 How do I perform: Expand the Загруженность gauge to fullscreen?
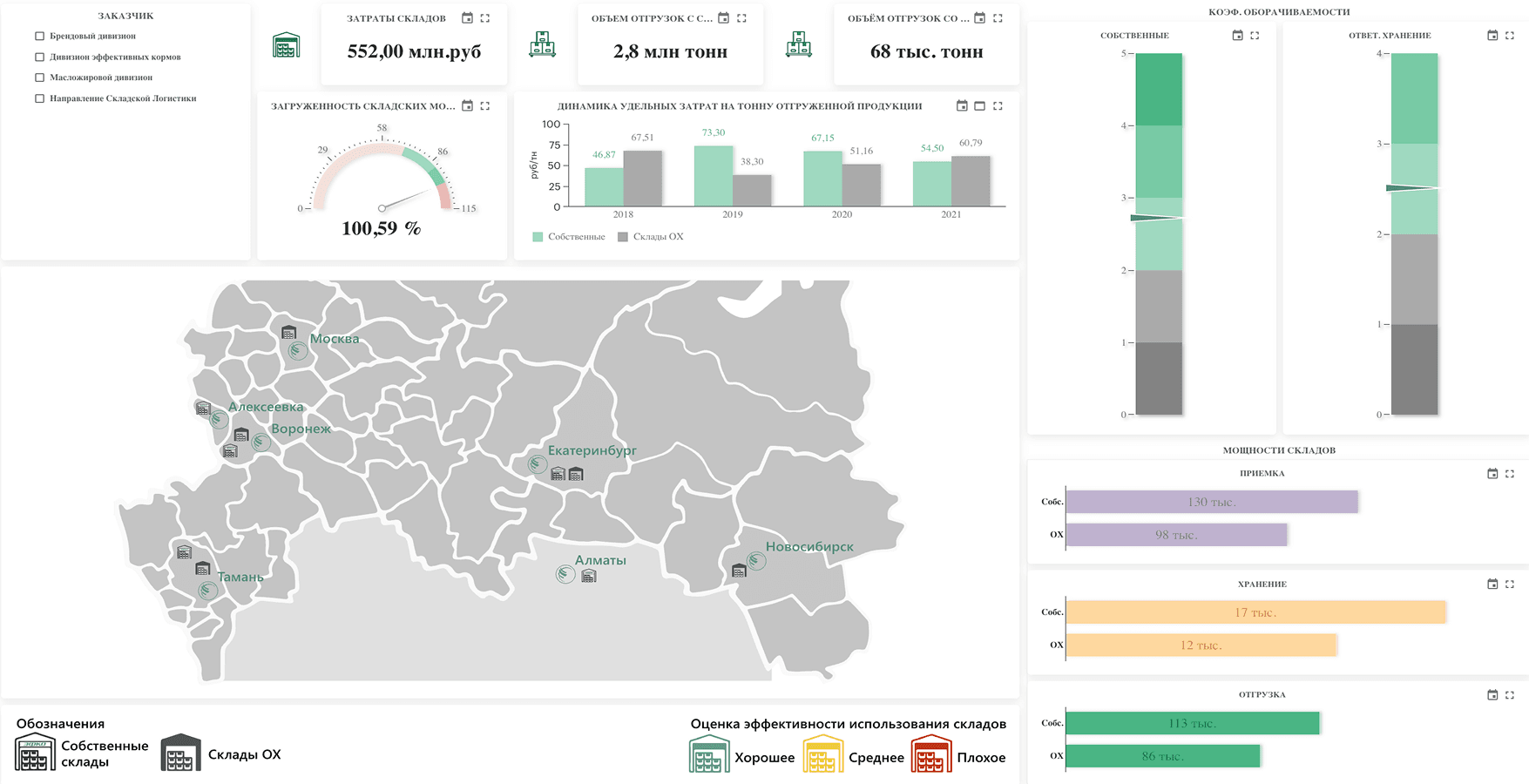pos(485,106)
